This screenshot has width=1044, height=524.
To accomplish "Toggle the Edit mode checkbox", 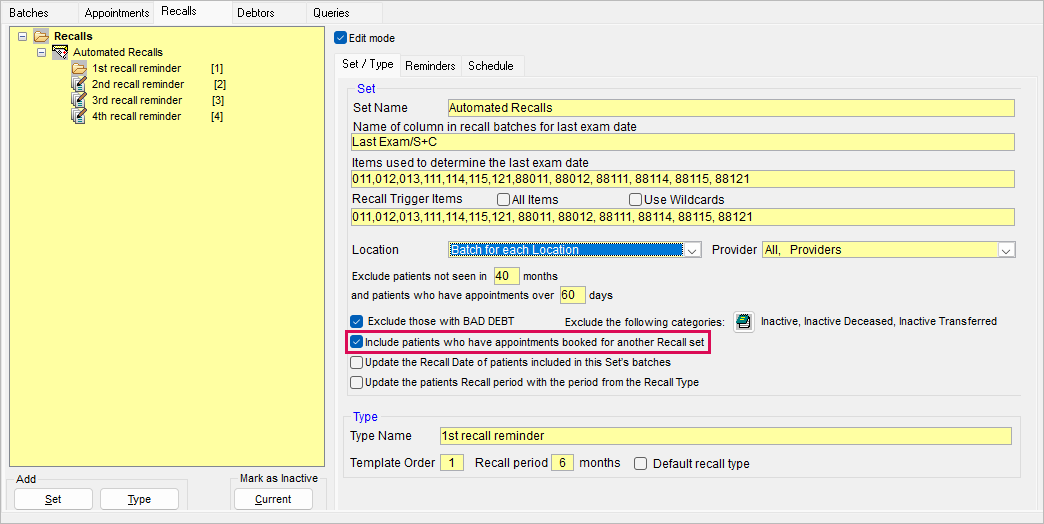I will point(340,38).
